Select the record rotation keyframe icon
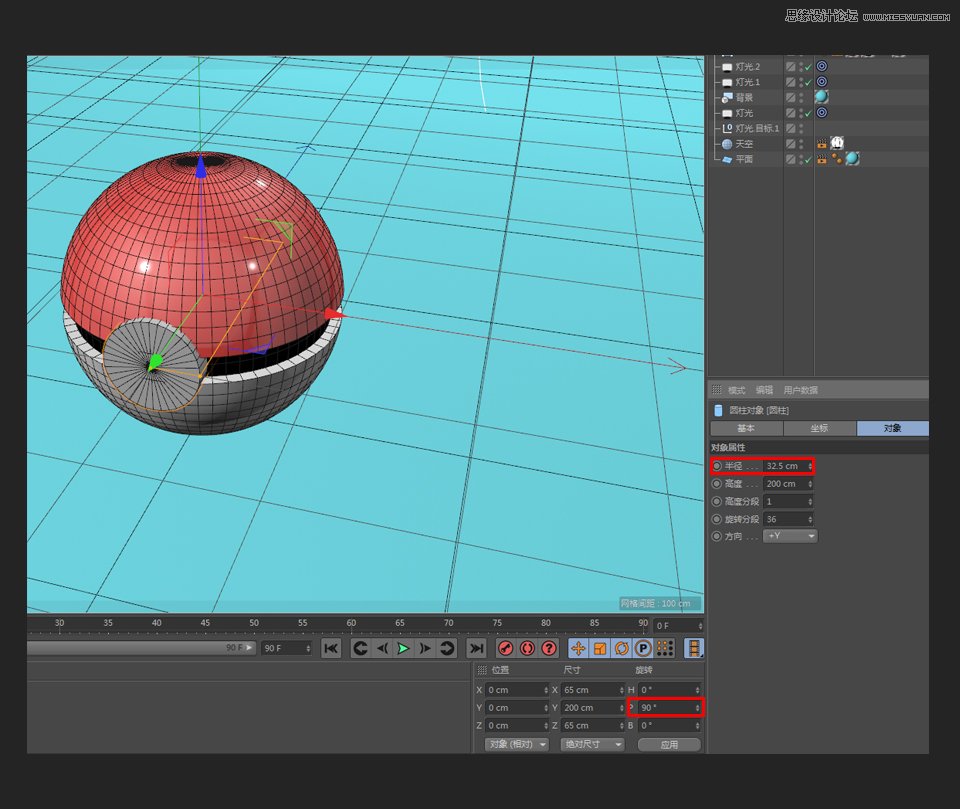The width and height of the screenshot is (960, 809). coord(622,648)
